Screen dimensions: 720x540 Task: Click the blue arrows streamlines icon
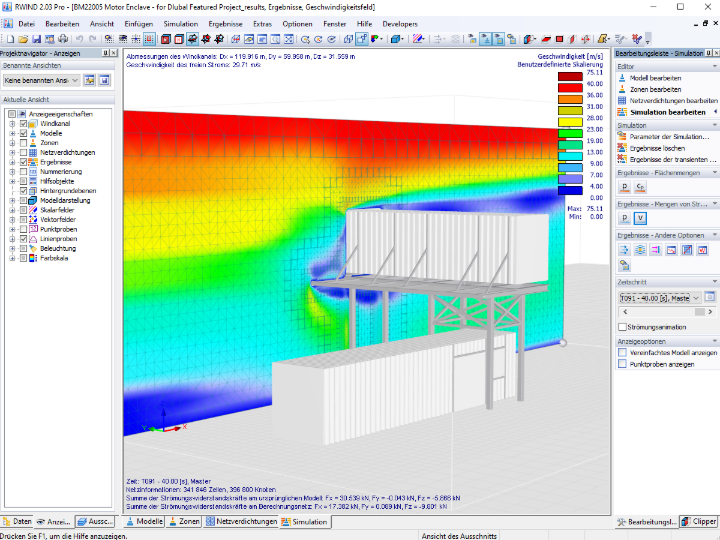[624, 250]
